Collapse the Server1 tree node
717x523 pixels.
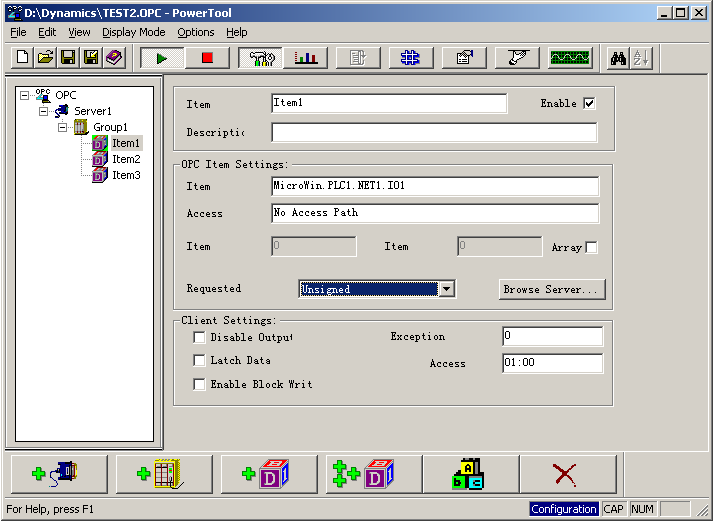[43, 111]
